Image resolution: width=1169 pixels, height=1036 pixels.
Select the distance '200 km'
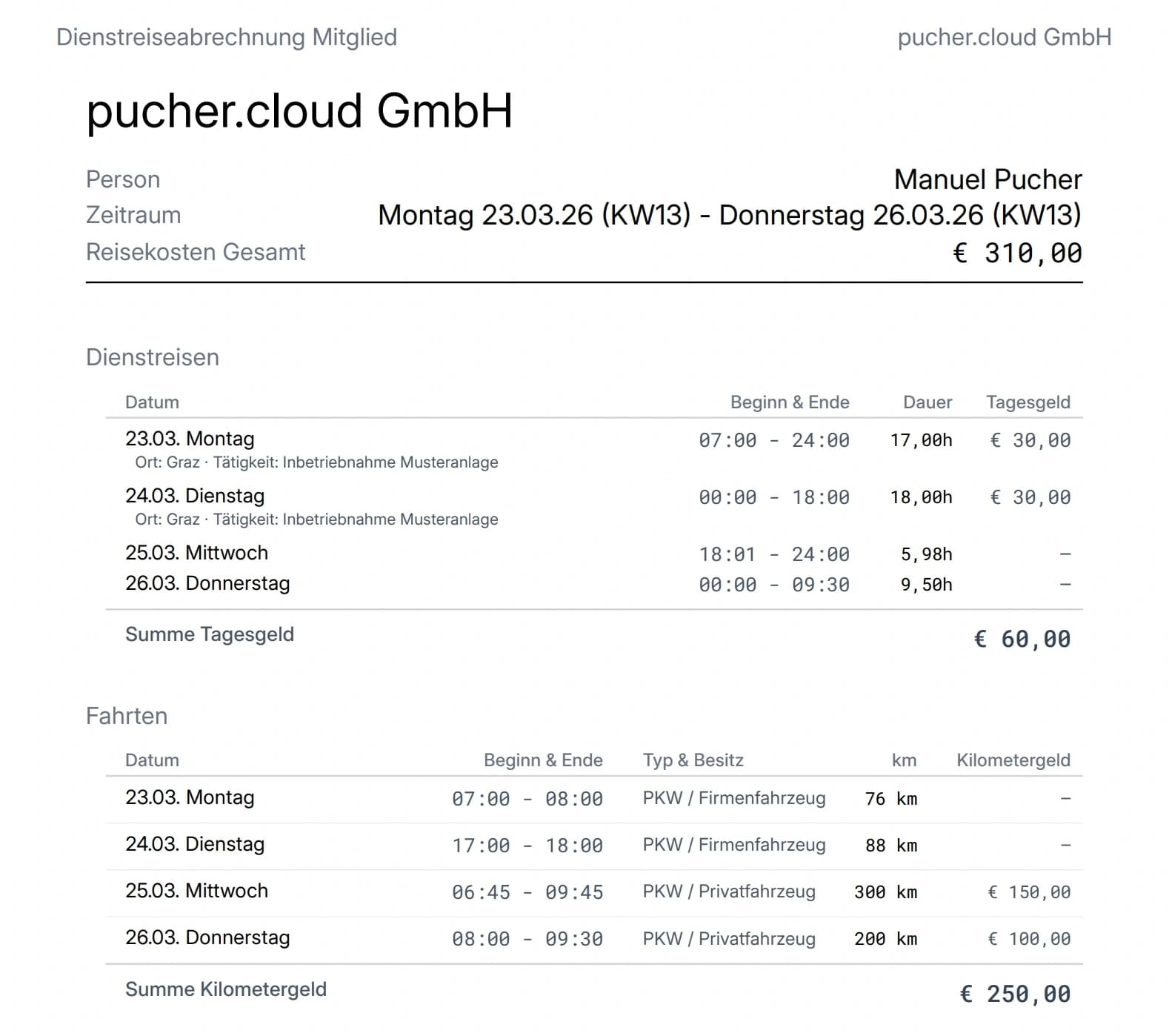click(886, 939)
